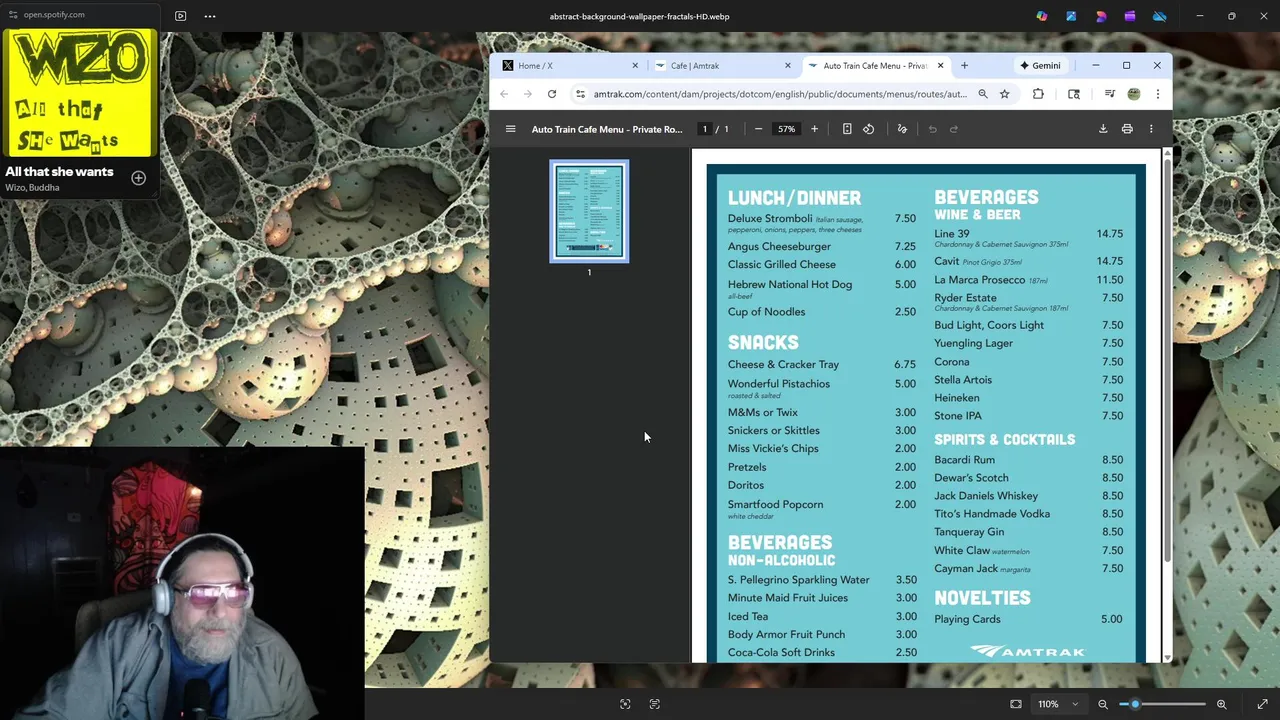The width and height of the screenshot is (1280, 720).
Task: Click the Deluxe Stromboli menu item
Action: pos(770,219)
